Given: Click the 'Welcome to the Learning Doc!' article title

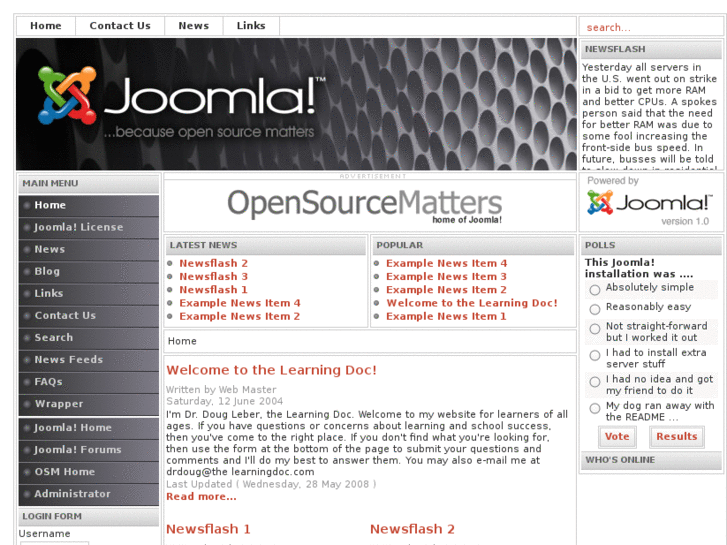Looking at the screenshot, I should click(272, 370).
